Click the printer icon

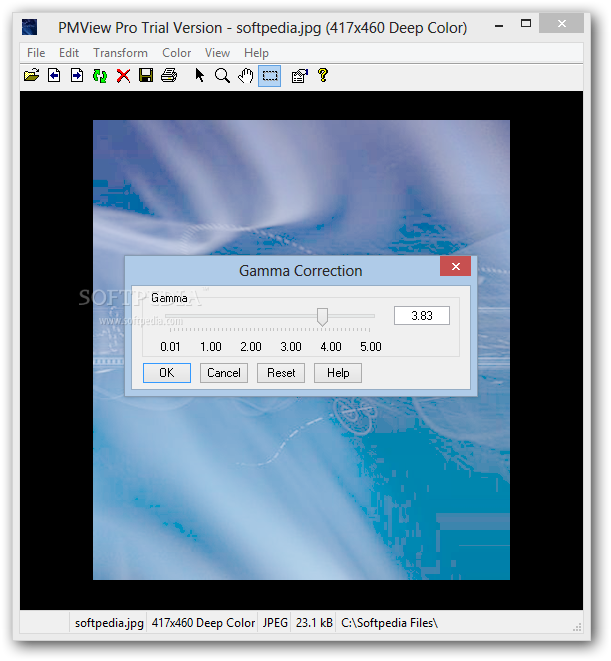click(169, 76)
